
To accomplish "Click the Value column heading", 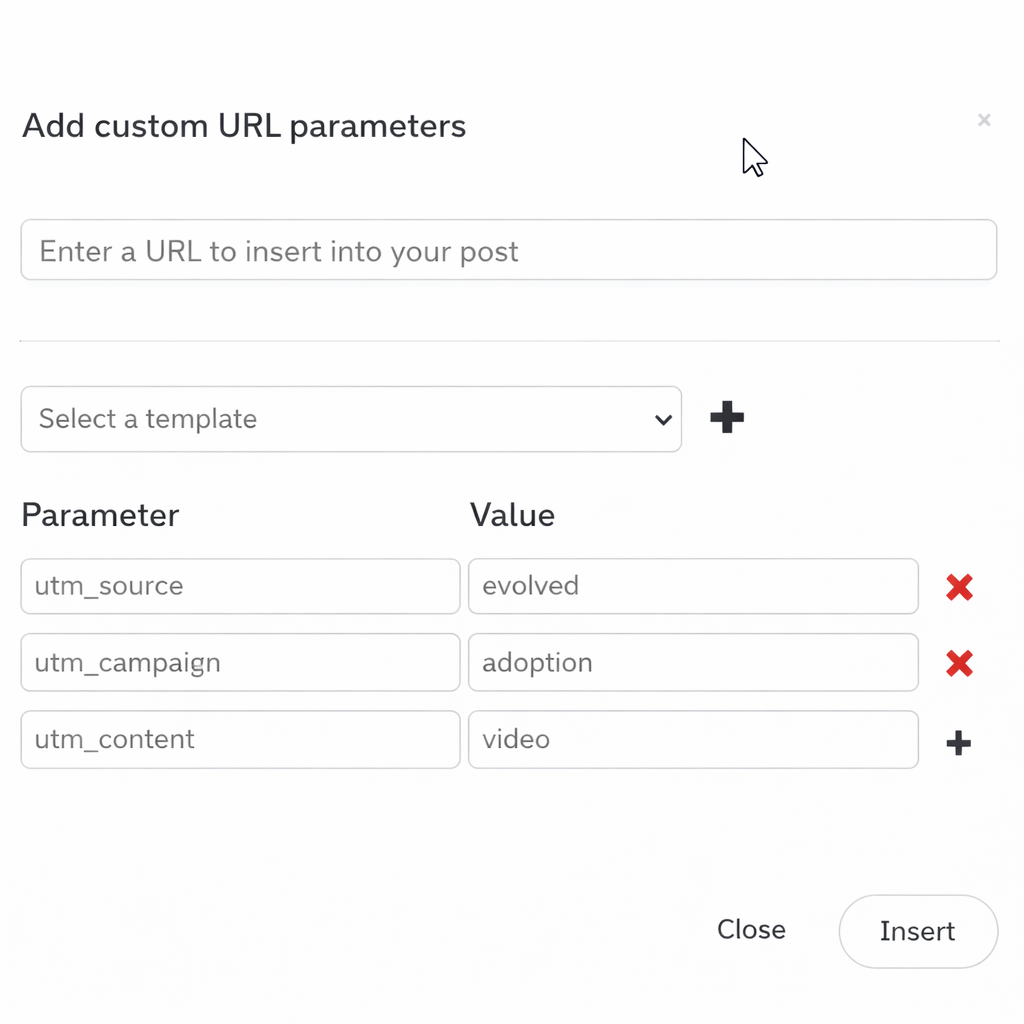I will pyautogui.click(x=512, y=515).
